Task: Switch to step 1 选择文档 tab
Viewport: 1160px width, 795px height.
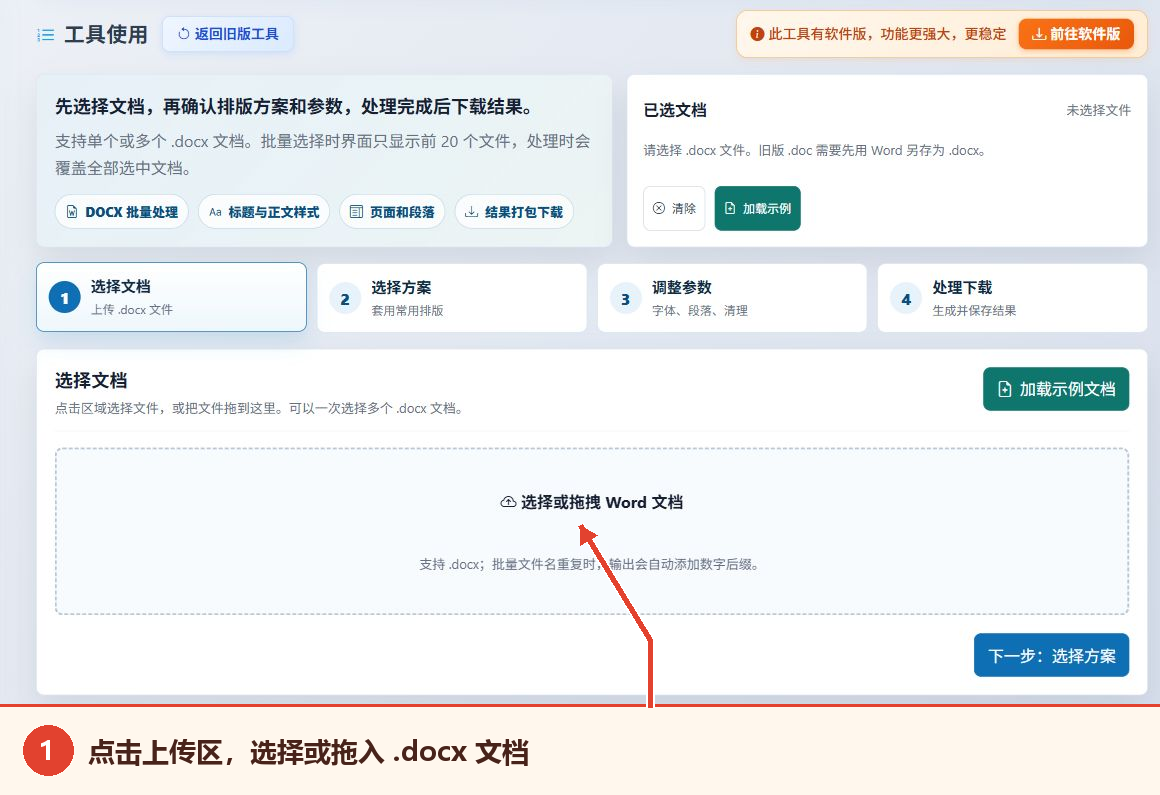Action: coord(172,297)
